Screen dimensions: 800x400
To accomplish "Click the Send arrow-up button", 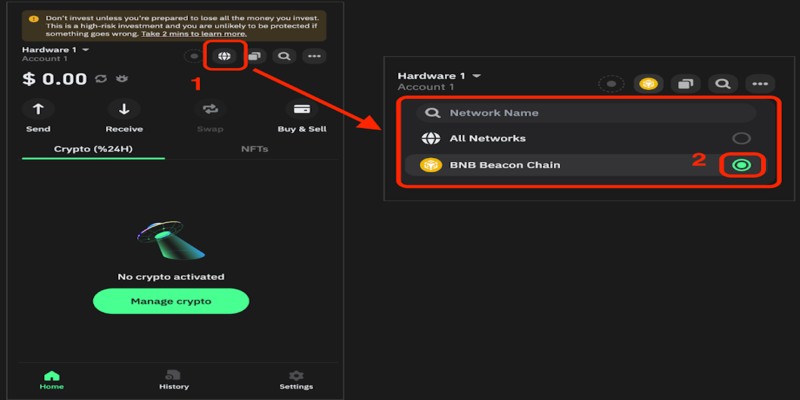I will (x=38, y=109).
